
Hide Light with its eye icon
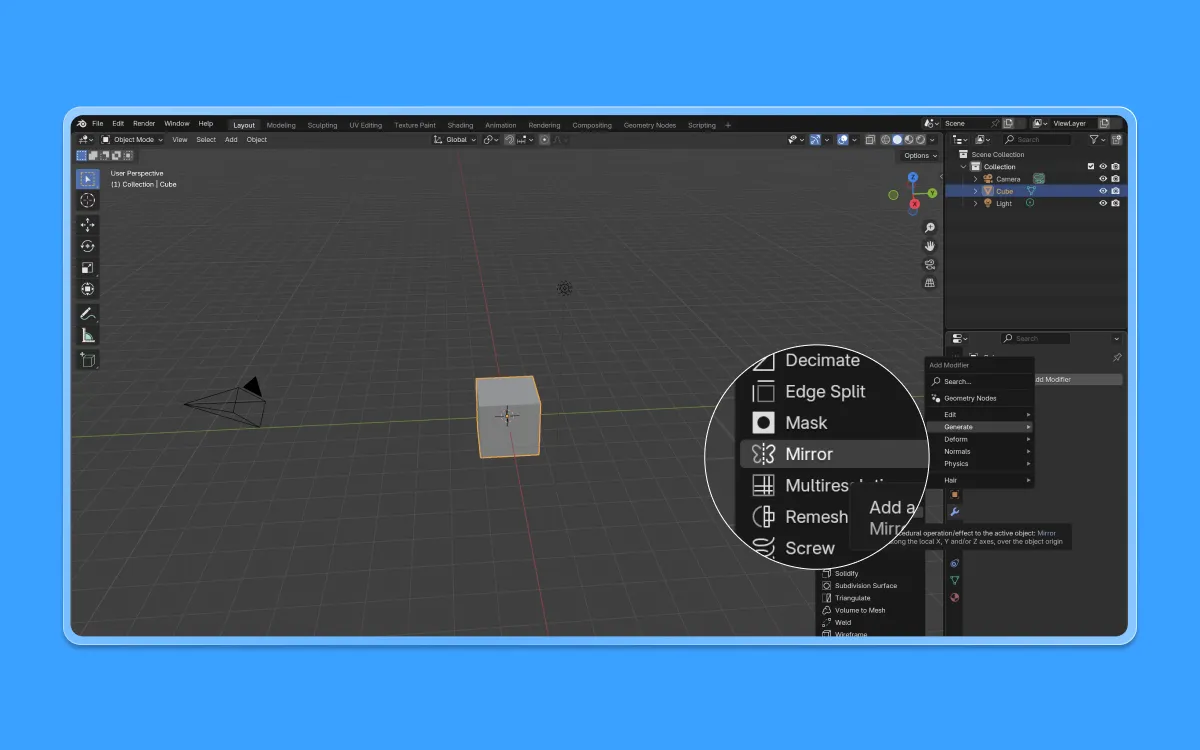1103,203
